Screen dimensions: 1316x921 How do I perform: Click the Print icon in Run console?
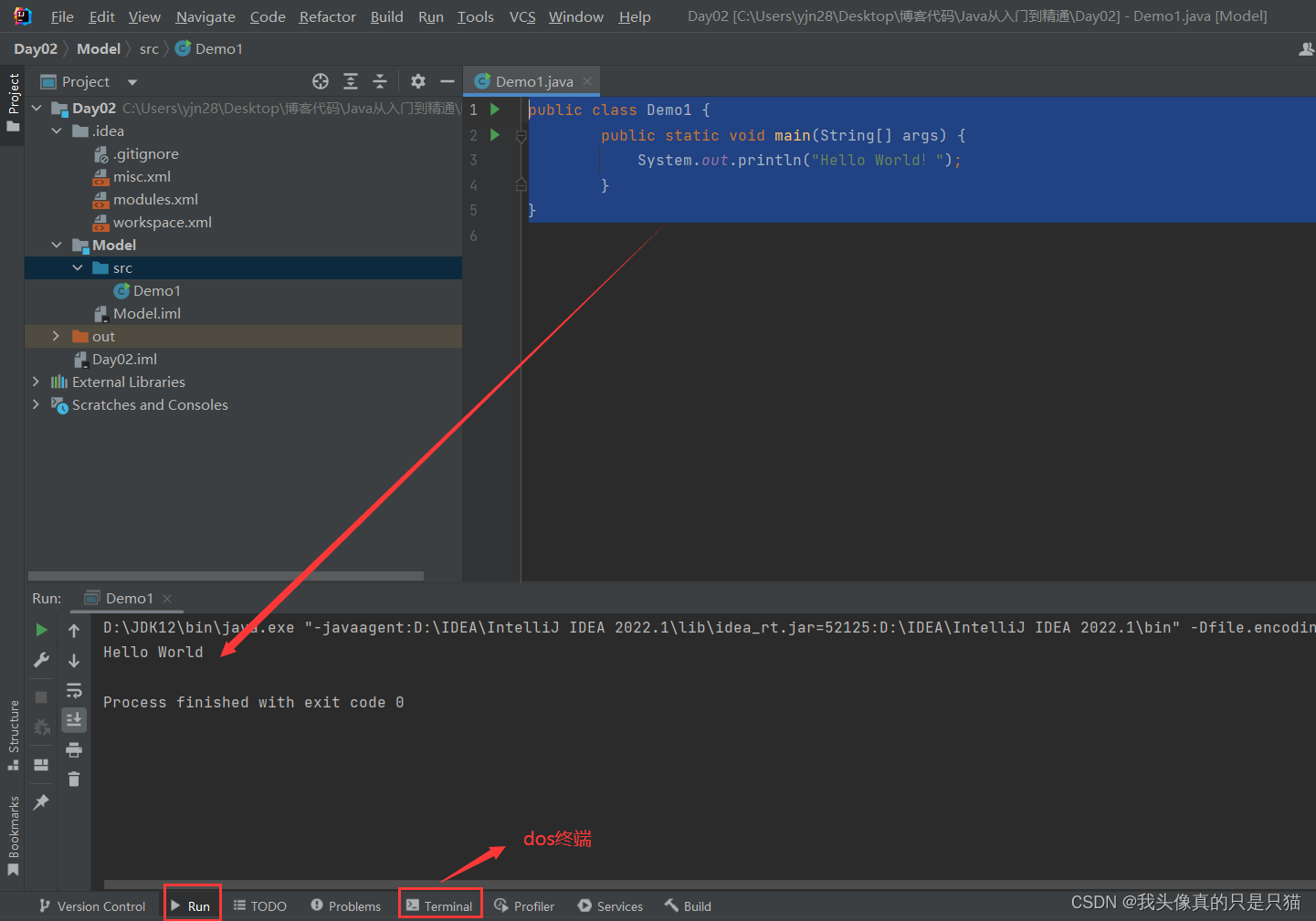click(x=74, y=750)
